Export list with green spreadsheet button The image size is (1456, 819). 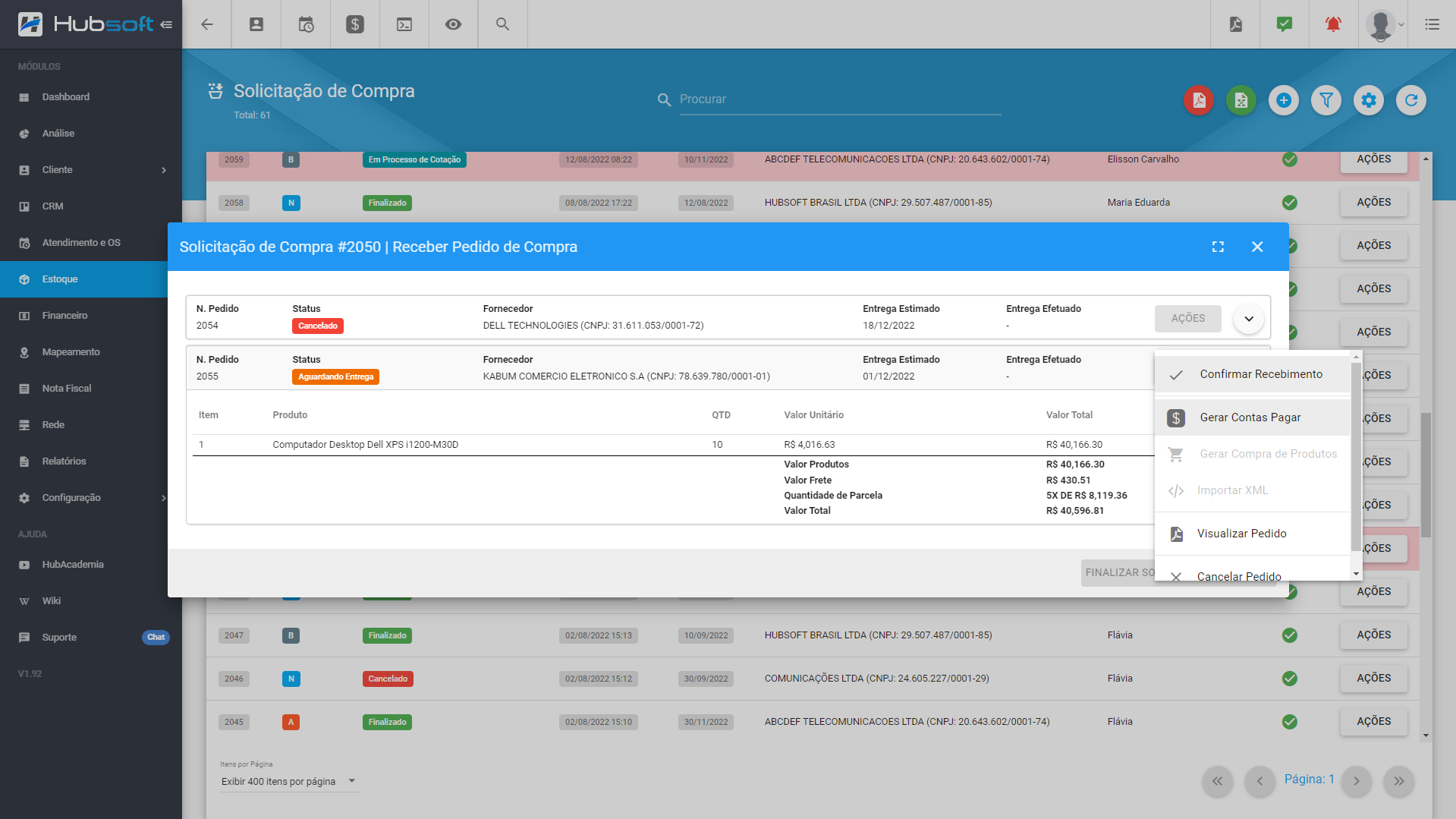point(1241,100)
